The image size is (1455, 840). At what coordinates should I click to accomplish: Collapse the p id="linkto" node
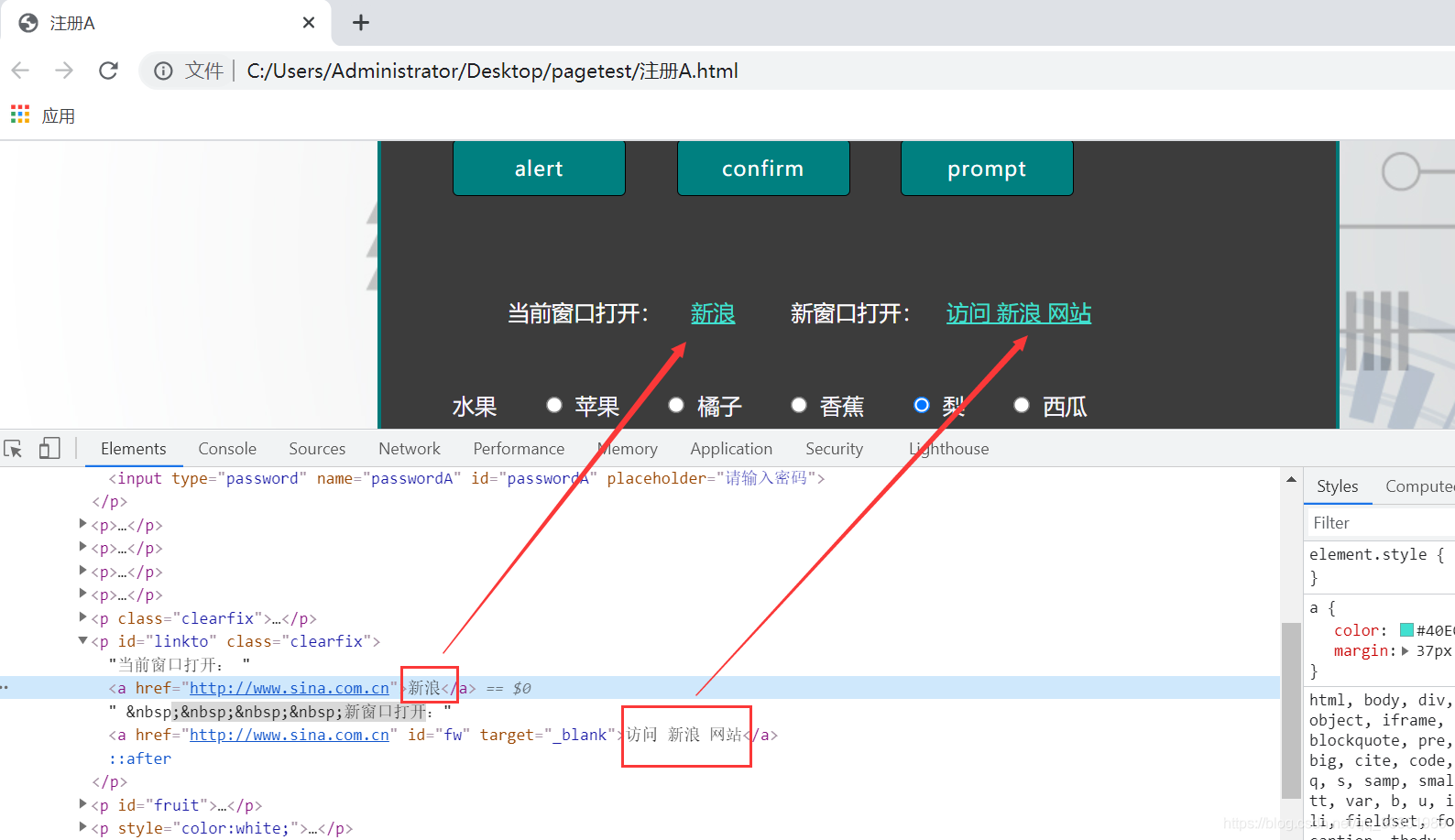click(83, 640)
